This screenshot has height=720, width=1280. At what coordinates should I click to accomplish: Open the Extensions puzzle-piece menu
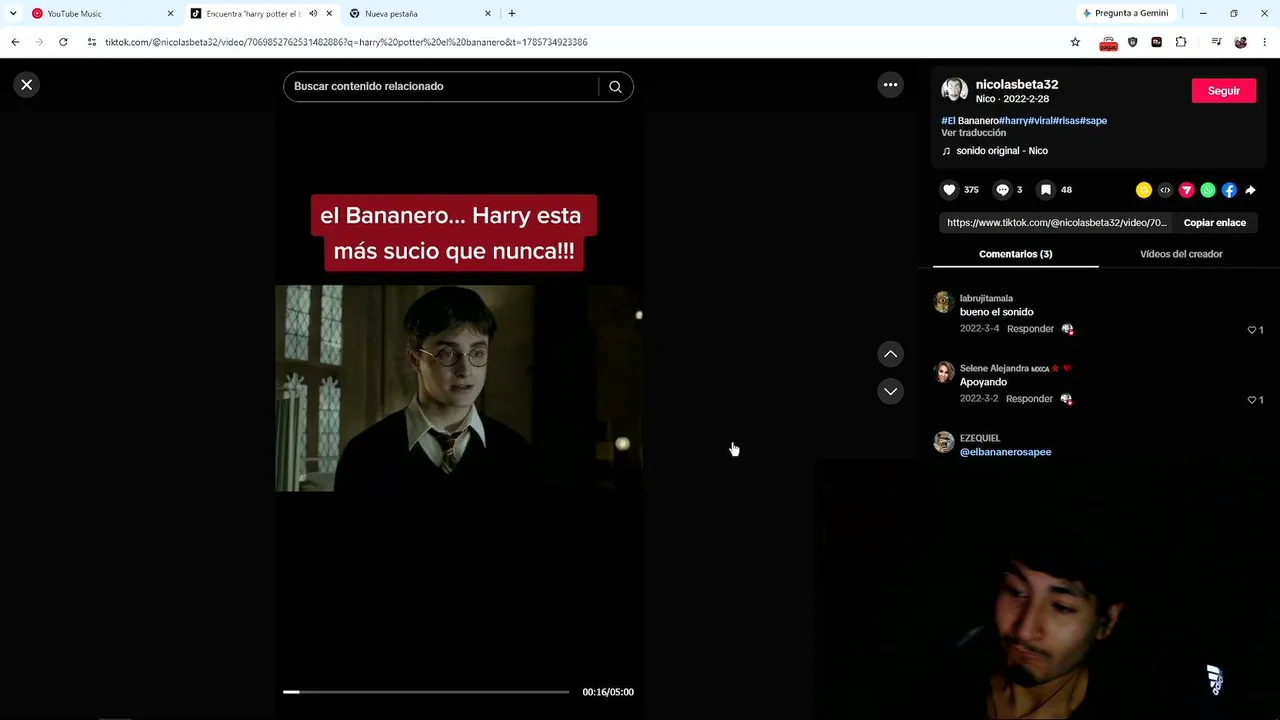click(1181, 42)
